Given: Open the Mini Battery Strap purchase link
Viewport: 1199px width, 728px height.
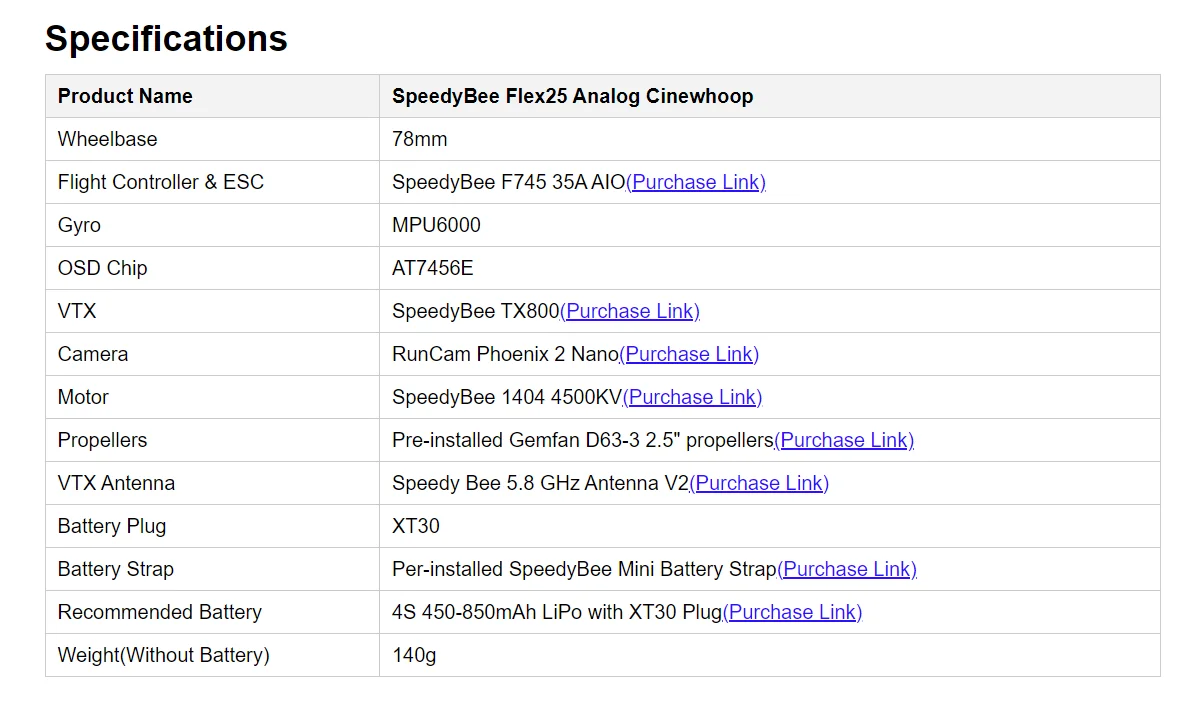Looking at the screenshot, I should 846,569.
